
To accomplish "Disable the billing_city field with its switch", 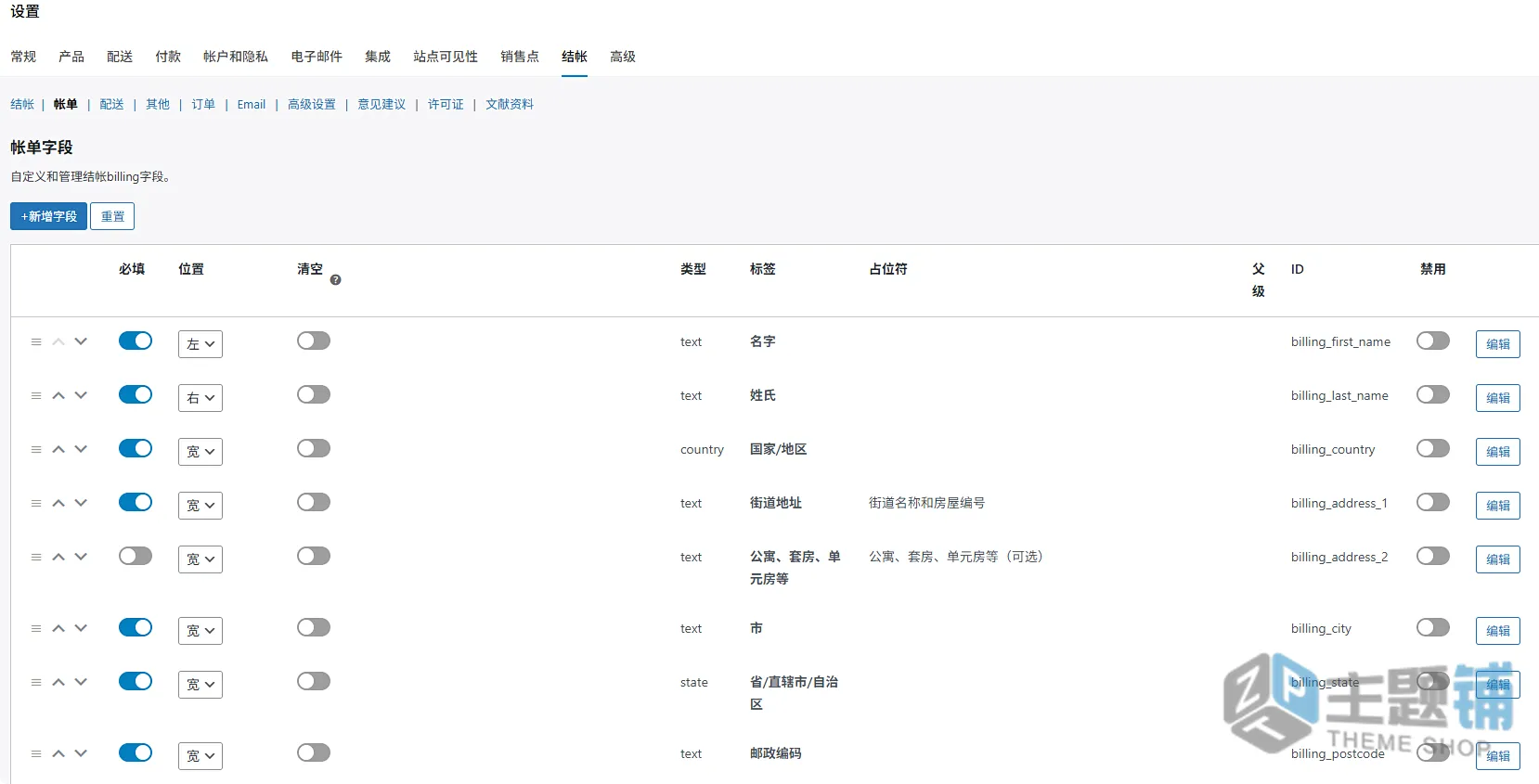I will 1433,627.
